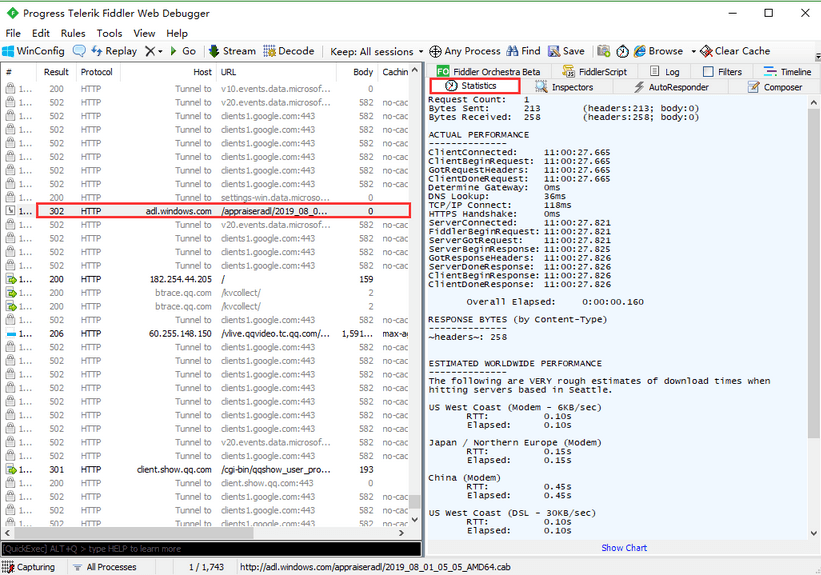Open the Timeline tab
The width and height of the screenshot is (821, 575).
[787, 71]
